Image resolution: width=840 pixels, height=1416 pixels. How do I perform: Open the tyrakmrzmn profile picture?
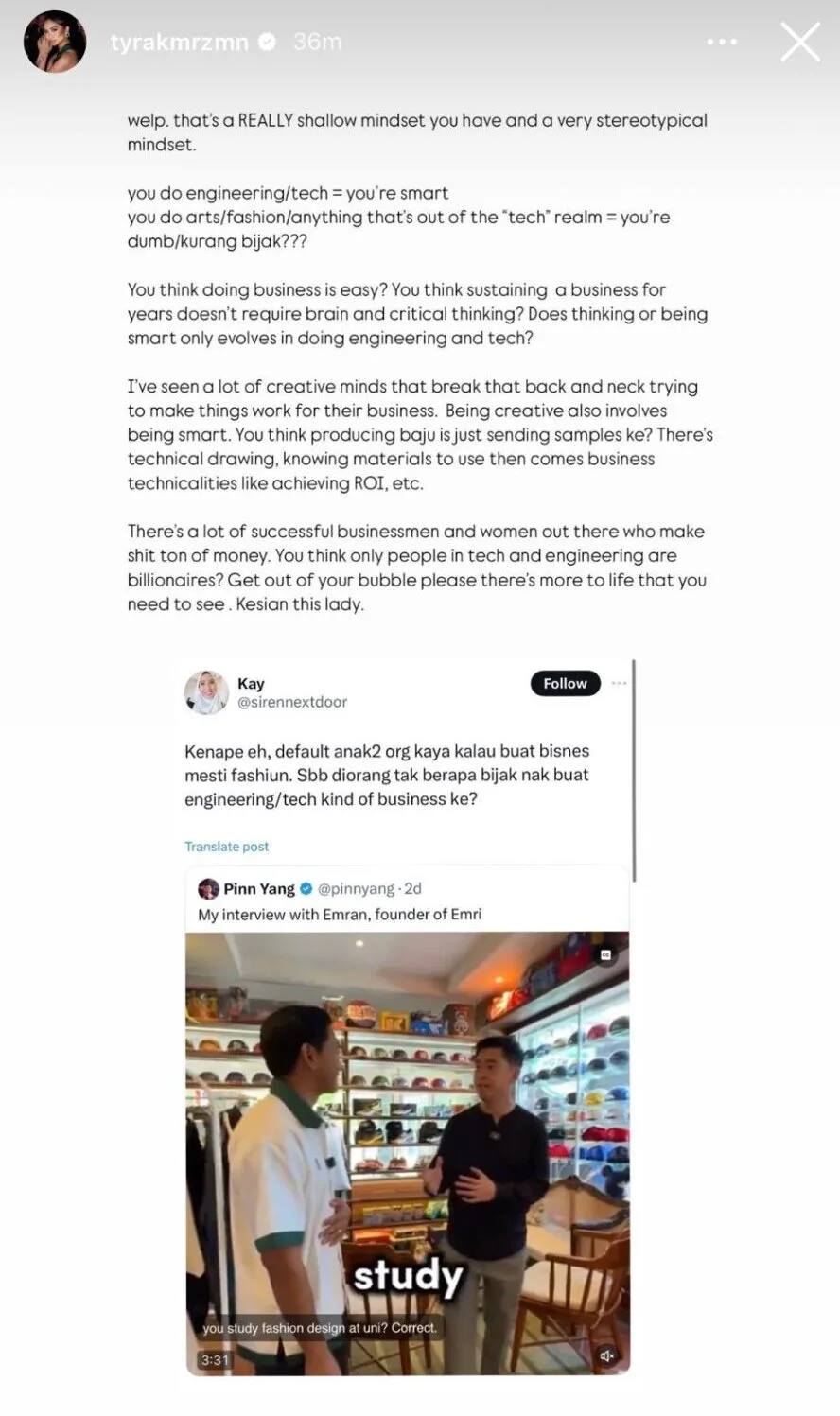55,42
